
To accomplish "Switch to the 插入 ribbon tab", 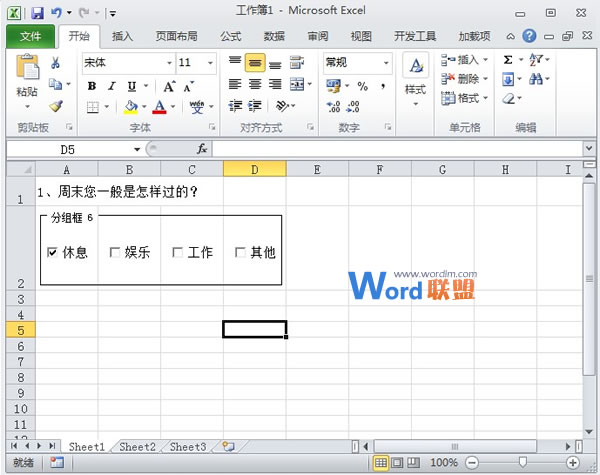I will [x=122, y=36].
